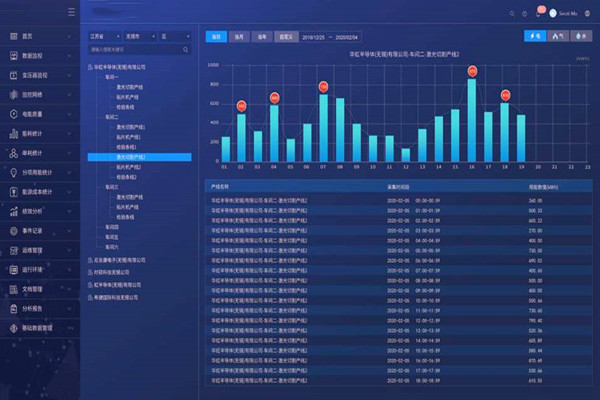Click the 分析报告 sidebar icon
Screen dimensions: 600x400
pyautogui.click(x=13, y=308)
